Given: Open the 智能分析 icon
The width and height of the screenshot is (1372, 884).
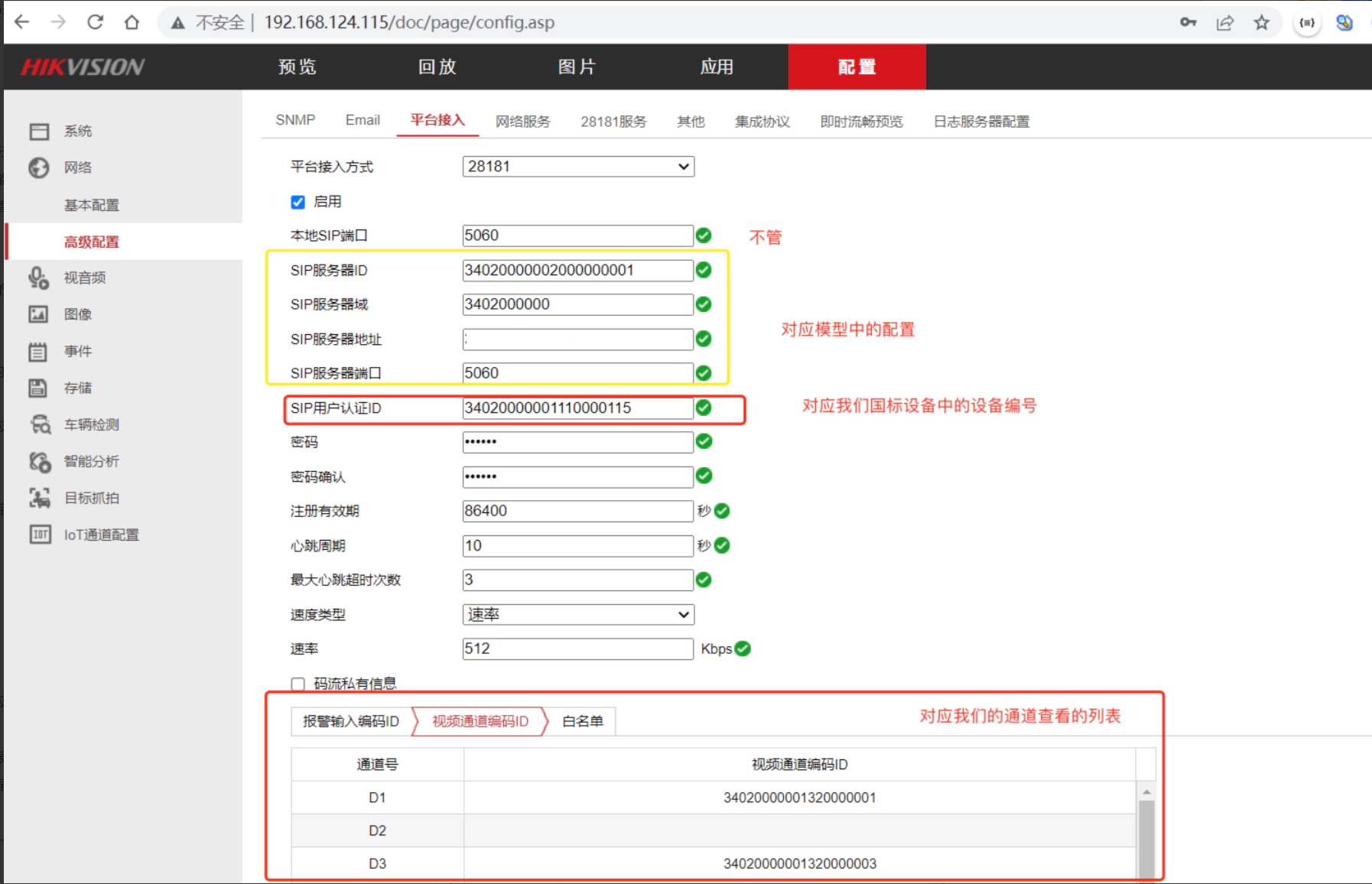Looking at the screenshot, I should click(x=41, y=461).
